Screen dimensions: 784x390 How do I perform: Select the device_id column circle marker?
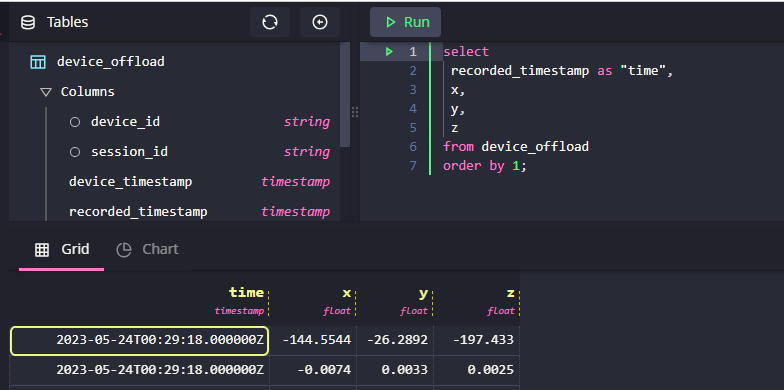(x=75, y=122)
